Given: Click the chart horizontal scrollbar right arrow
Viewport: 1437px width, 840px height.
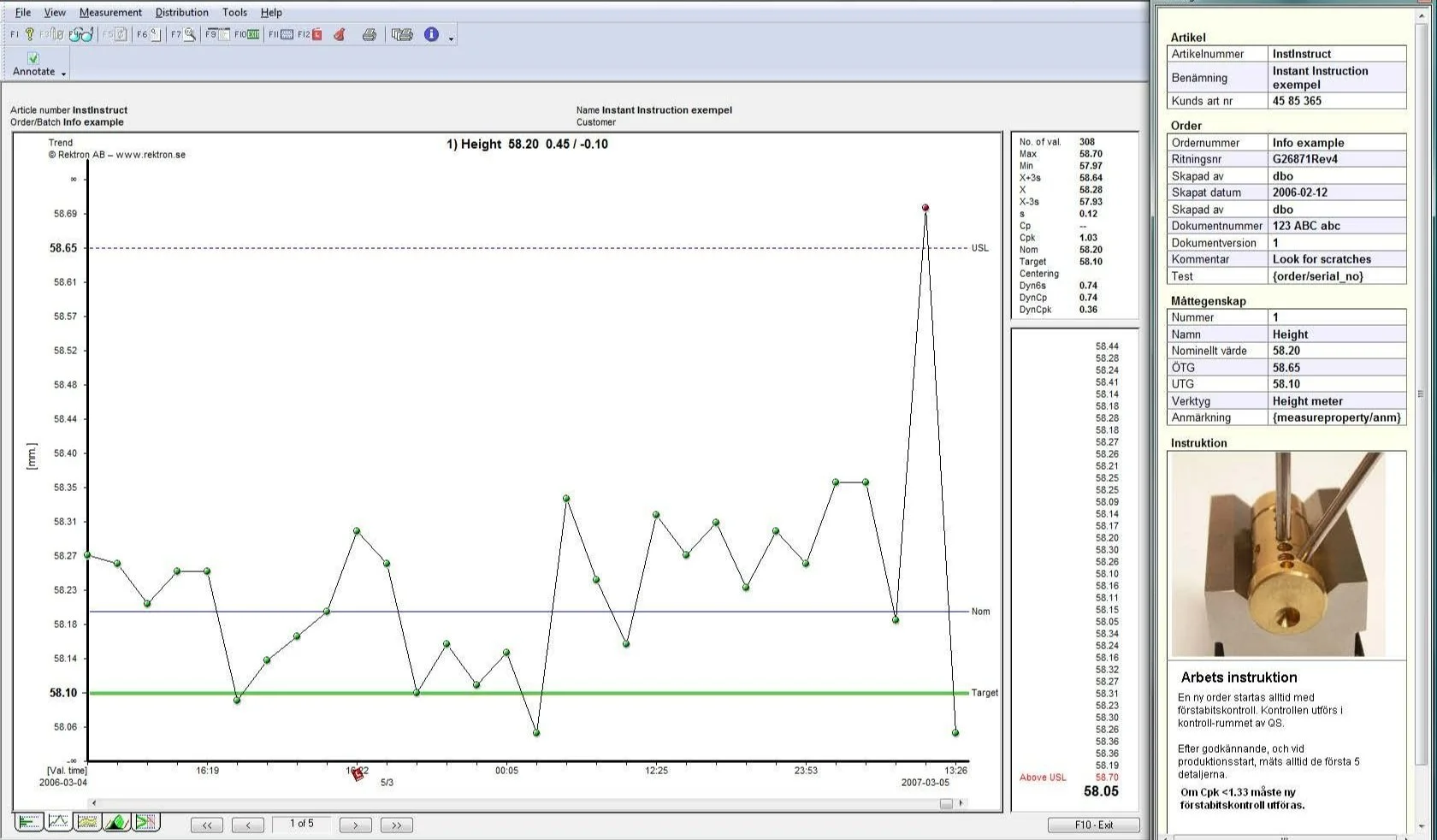Looking at the screenshot, I should tap(961, 803).
